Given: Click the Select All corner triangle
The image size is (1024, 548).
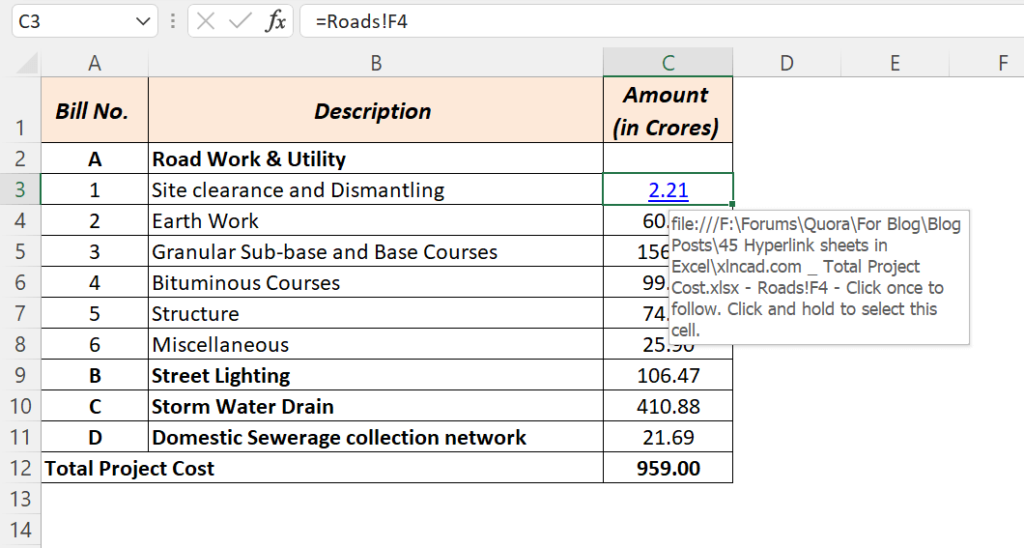Looking at the screenshot, I should coord(27,63).
